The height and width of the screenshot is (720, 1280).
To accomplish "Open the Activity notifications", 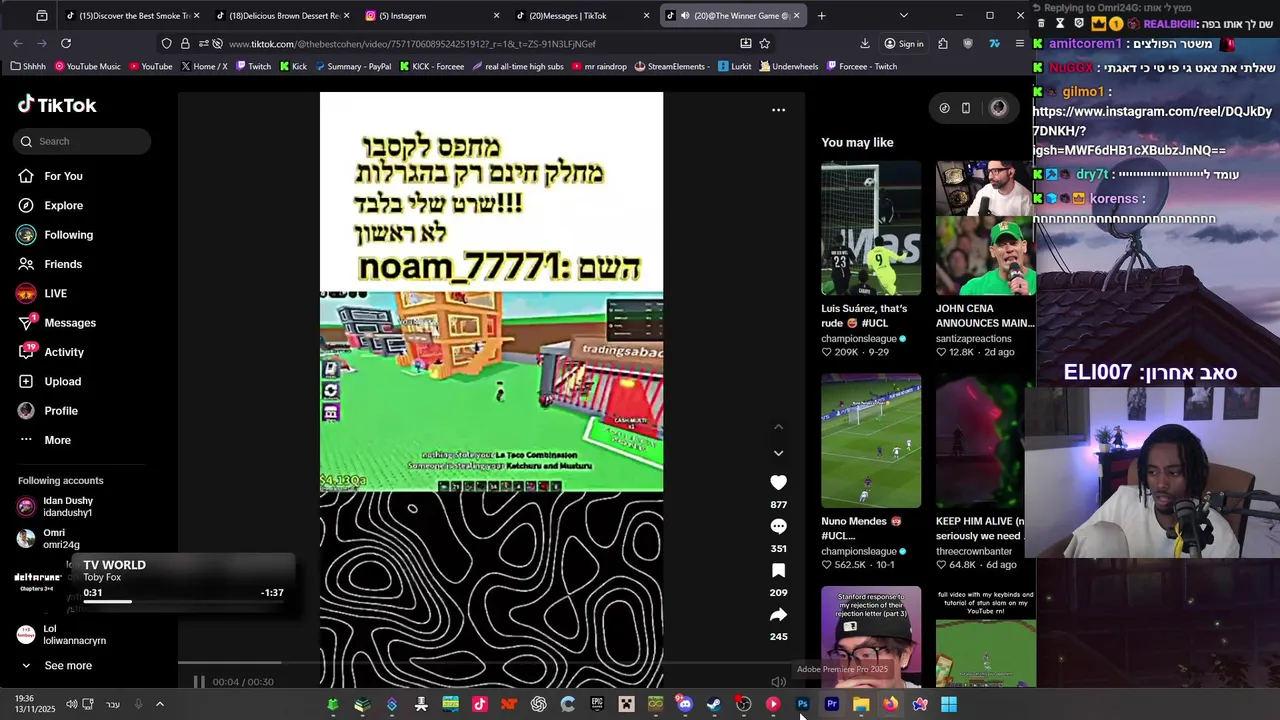I will 64,352.
